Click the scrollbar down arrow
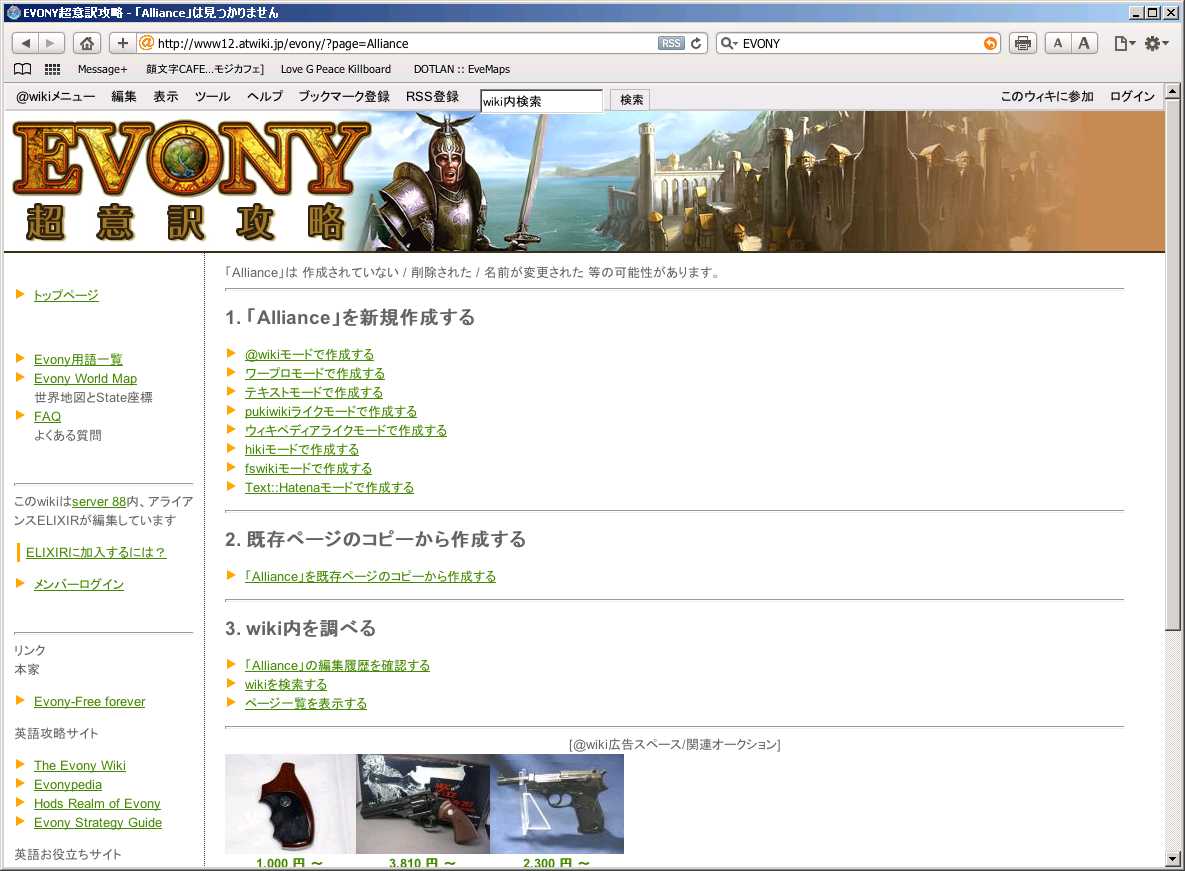The width and height of the screenshot is (1185, 871). pyautogui.click(x=1172, y=859)
